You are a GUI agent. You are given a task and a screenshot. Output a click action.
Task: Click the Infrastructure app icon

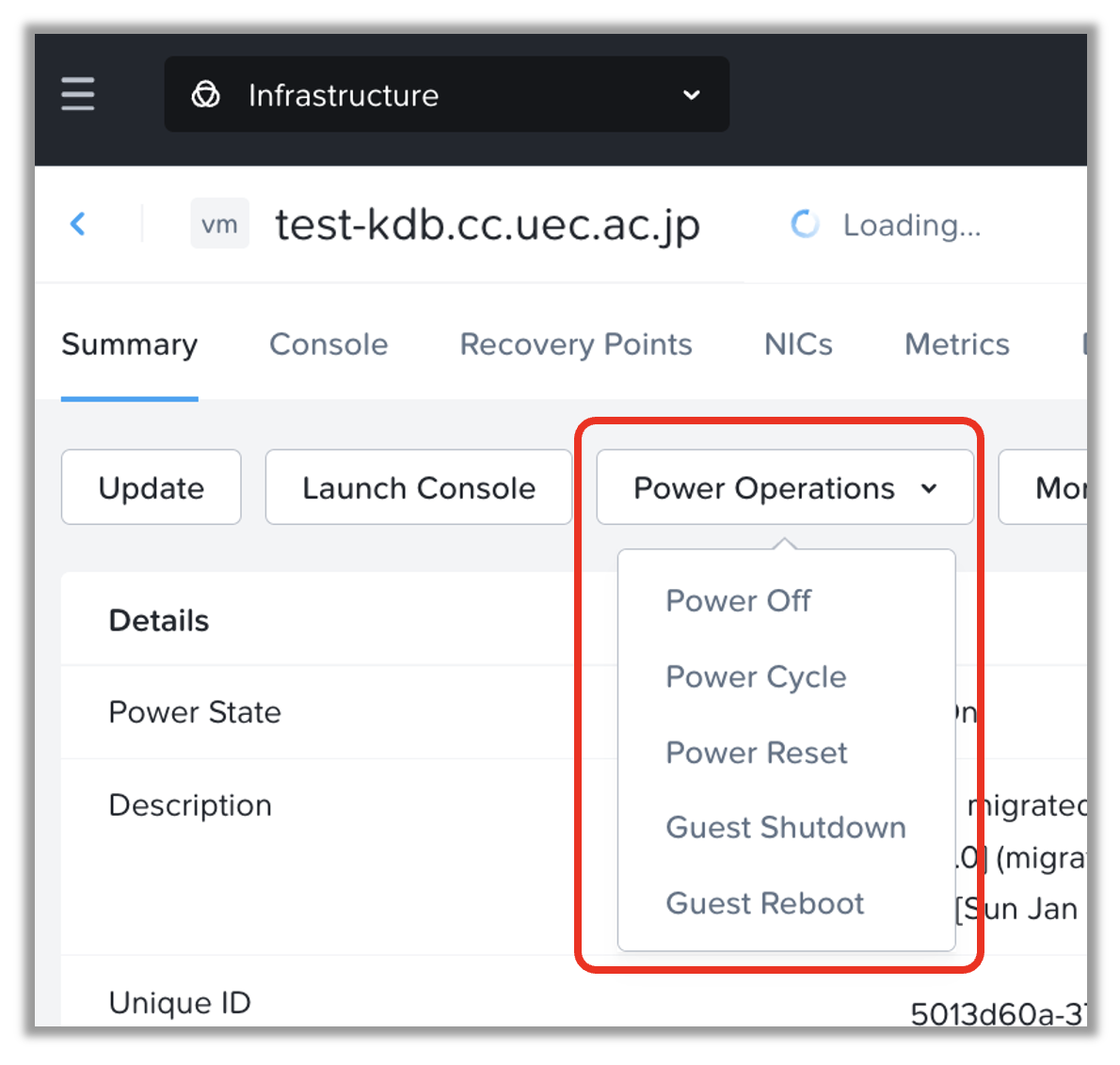pyautogui.click(x=206, y=95)
